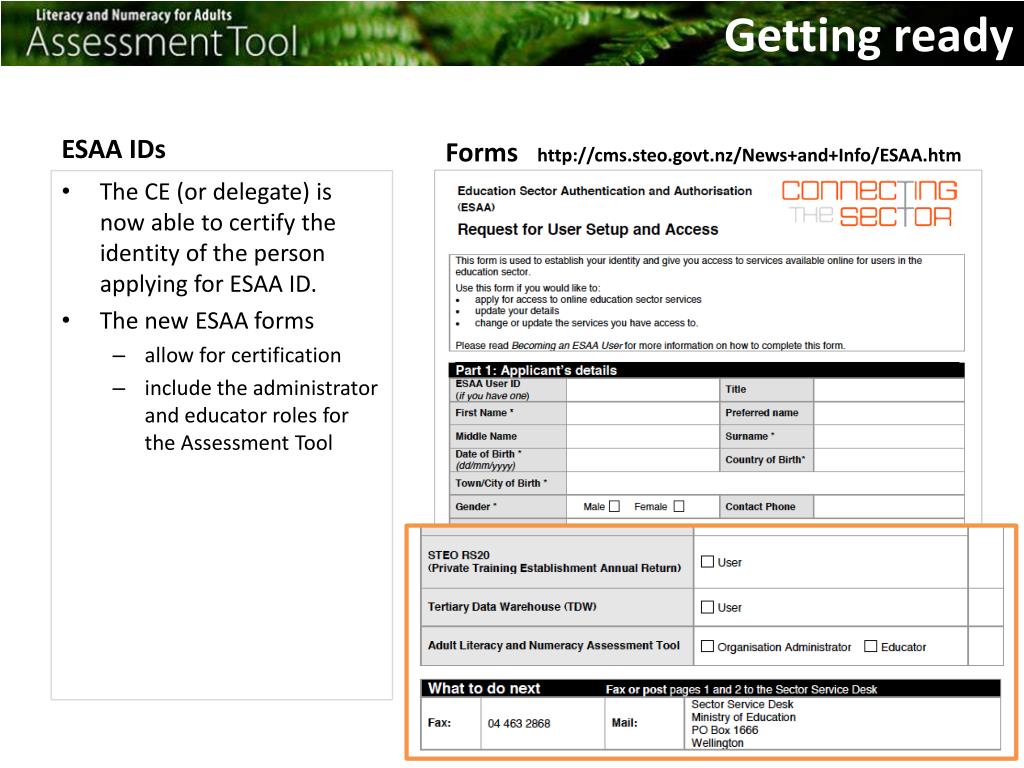Click the Part 1: Applicant's details header

click(707, 370)
